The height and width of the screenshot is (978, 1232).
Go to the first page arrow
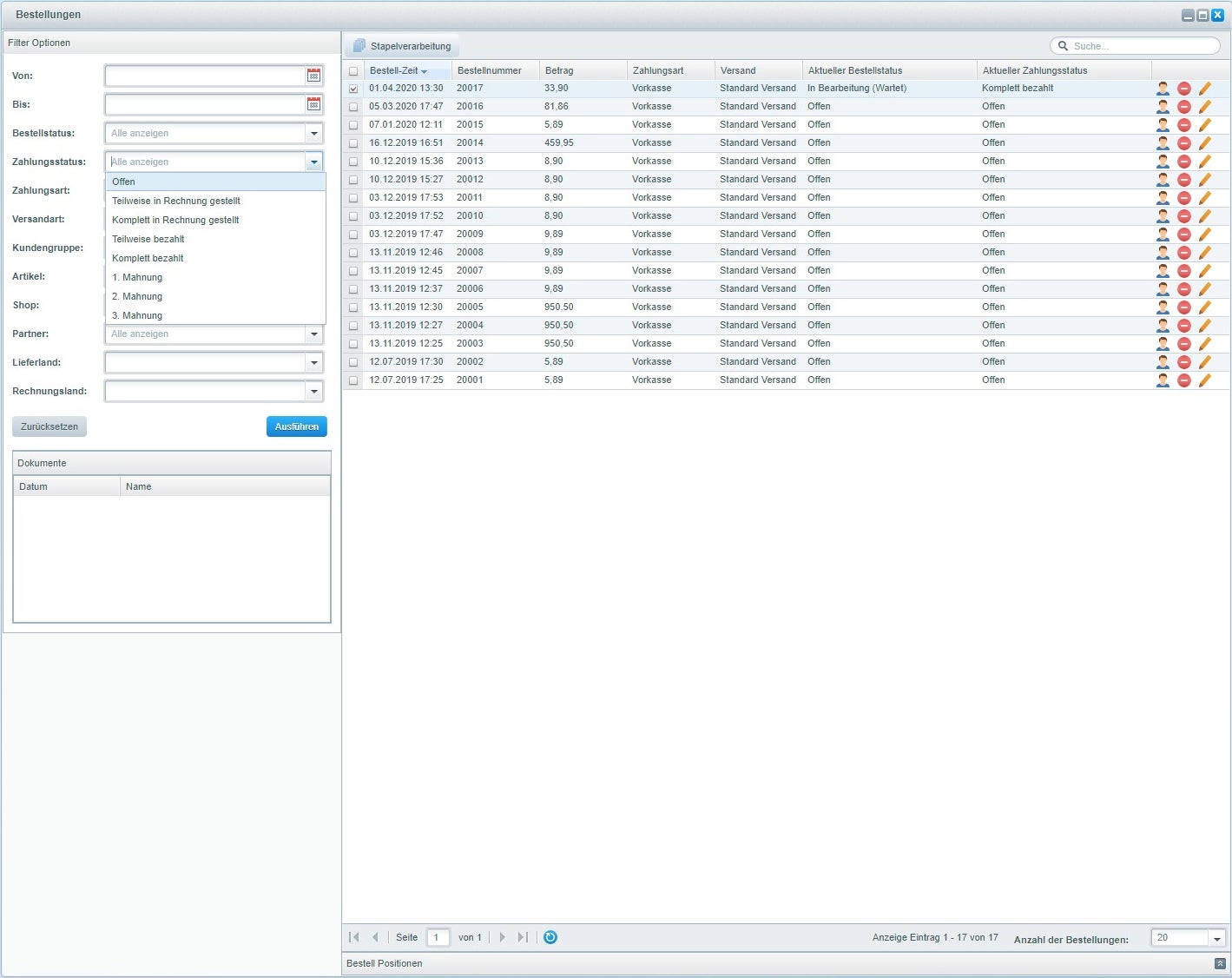354,937
